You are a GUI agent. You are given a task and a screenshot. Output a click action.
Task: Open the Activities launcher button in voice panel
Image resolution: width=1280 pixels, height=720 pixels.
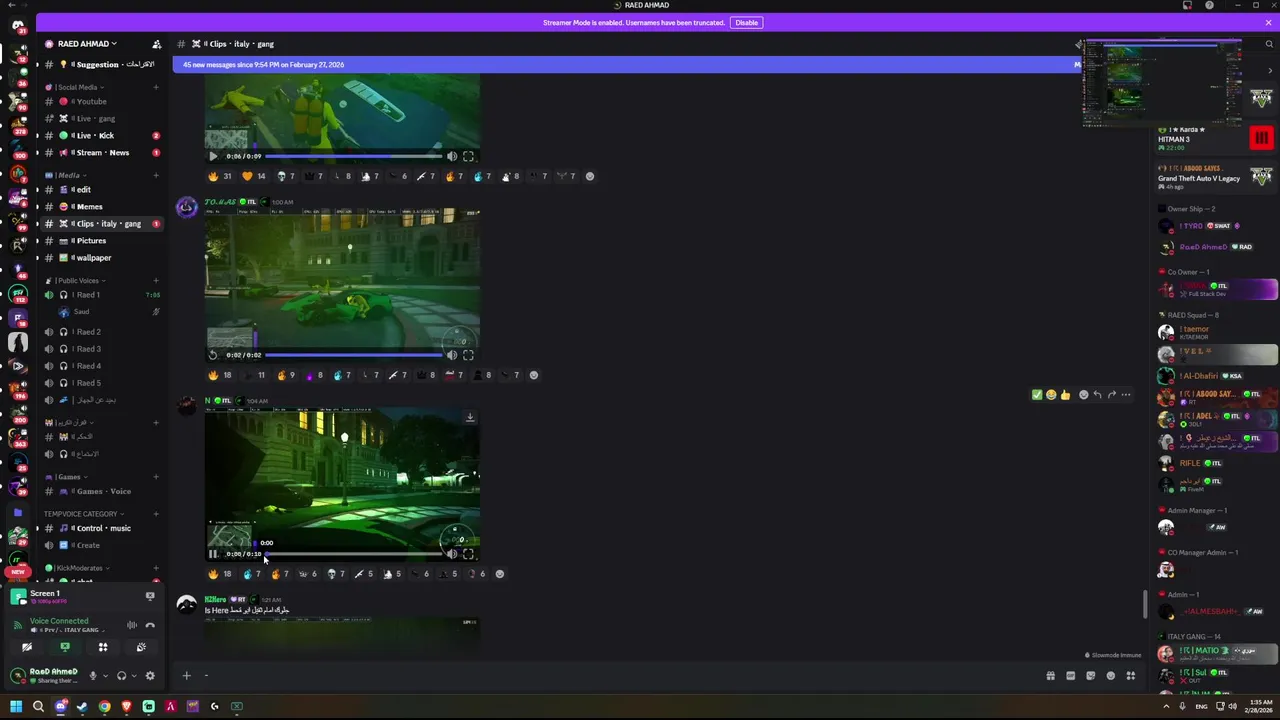103,647
